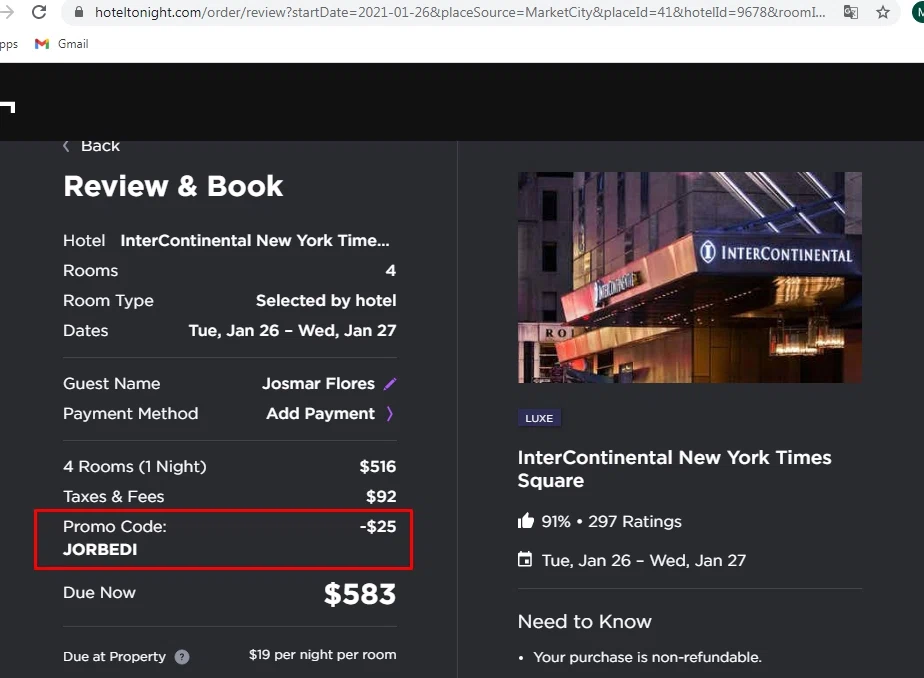Click hotel title InterContinental New York Times Square
Screen dimensions: 924x678
pyautogui.click(x=674, y=469)
